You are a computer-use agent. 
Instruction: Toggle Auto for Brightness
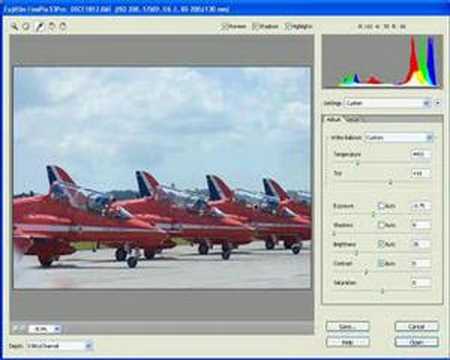(x=381, y=244)
